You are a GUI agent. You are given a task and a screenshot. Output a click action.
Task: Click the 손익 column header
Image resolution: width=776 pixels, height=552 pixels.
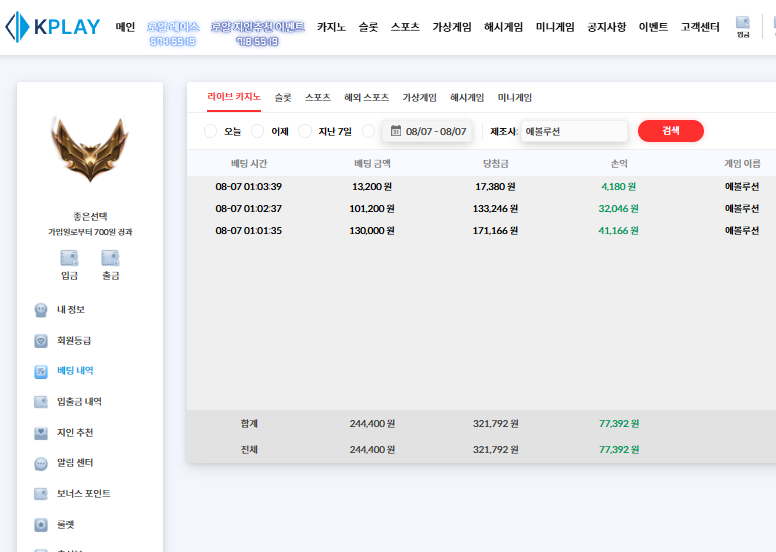[619, 164]
